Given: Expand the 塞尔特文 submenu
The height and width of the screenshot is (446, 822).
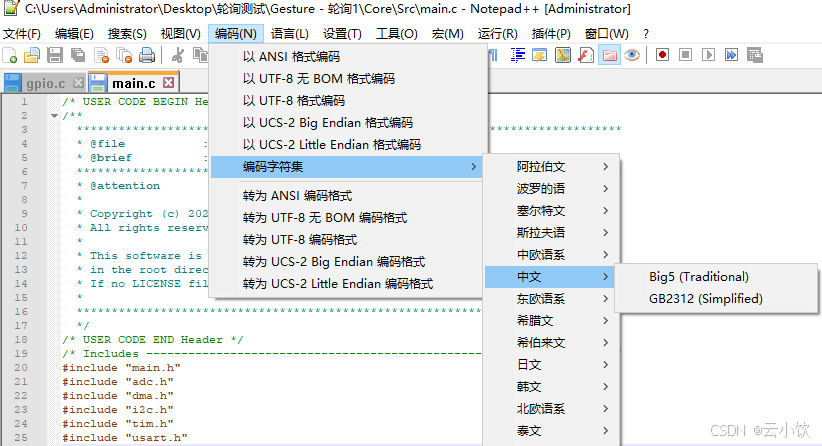Looking at the screenshot, I should (x=551, y=211).
